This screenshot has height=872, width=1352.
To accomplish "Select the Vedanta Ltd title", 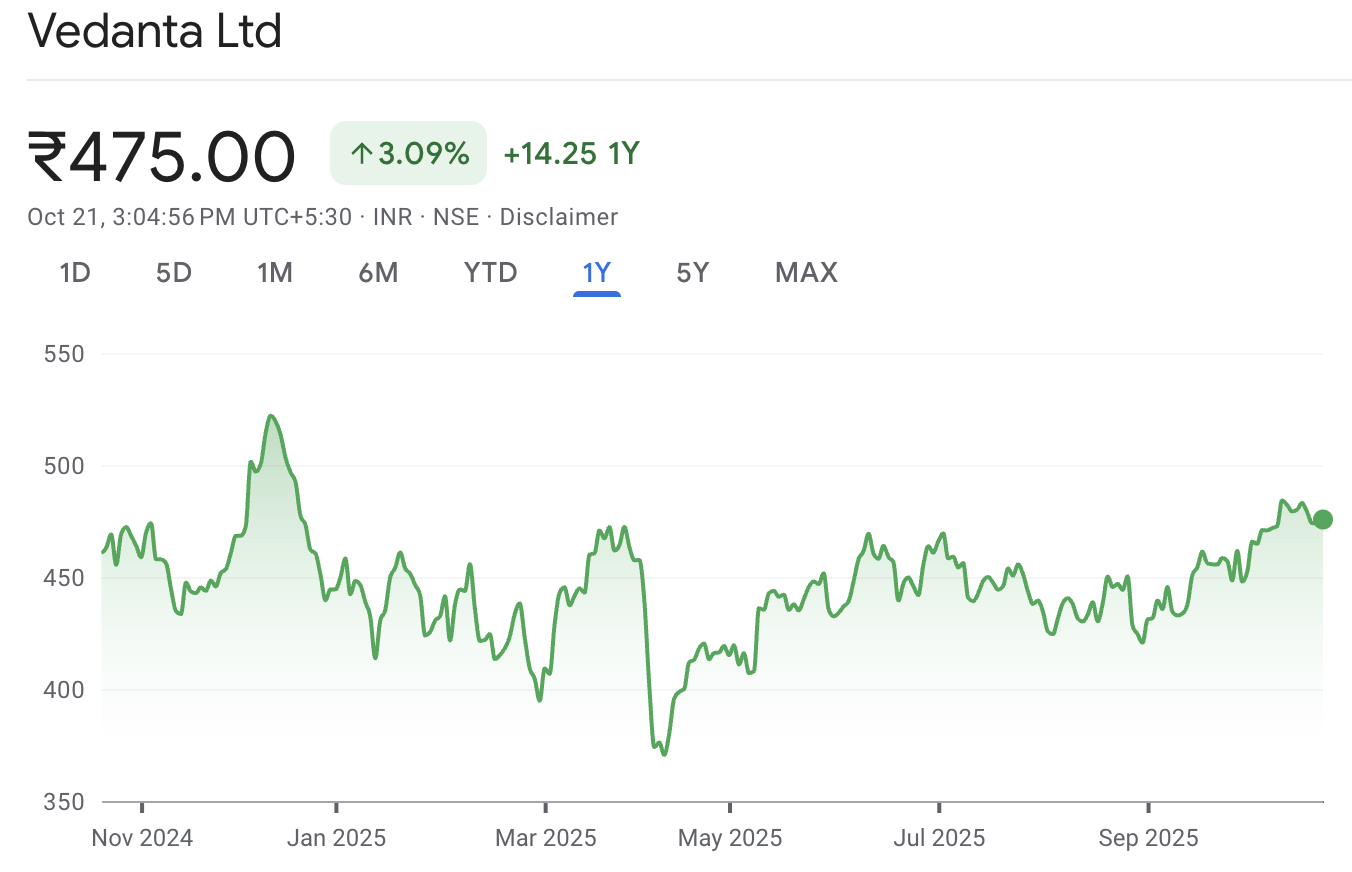I will tap(156, 31).
